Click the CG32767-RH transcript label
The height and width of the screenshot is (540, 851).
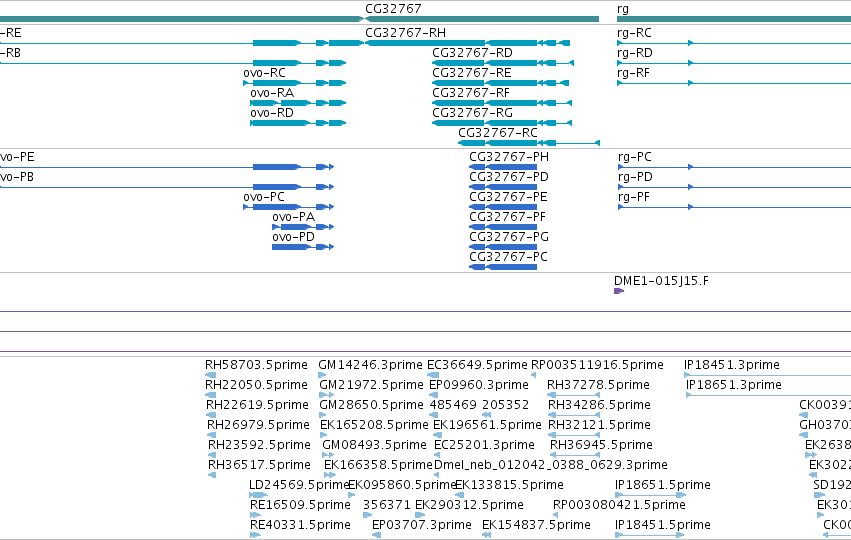tap(405, 33)
